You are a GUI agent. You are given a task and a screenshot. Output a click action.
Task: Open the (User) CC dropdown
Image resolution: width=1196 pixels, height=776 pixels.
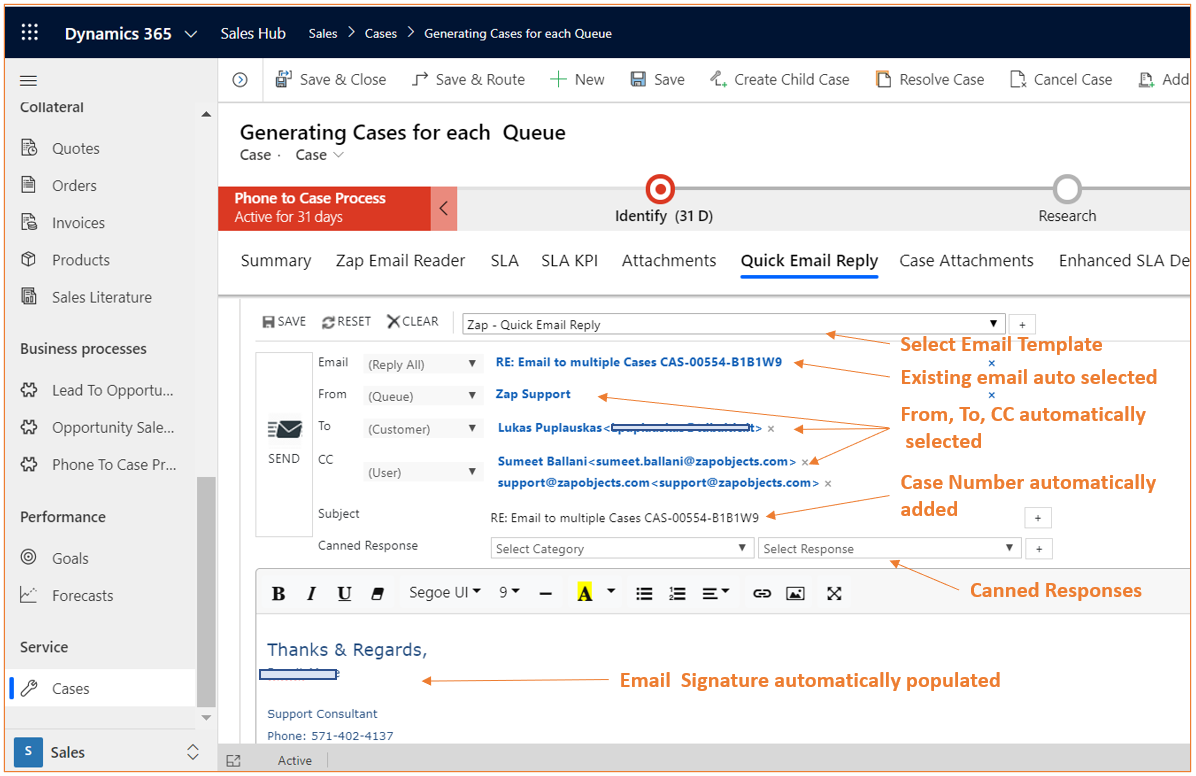tap(422, 472)
